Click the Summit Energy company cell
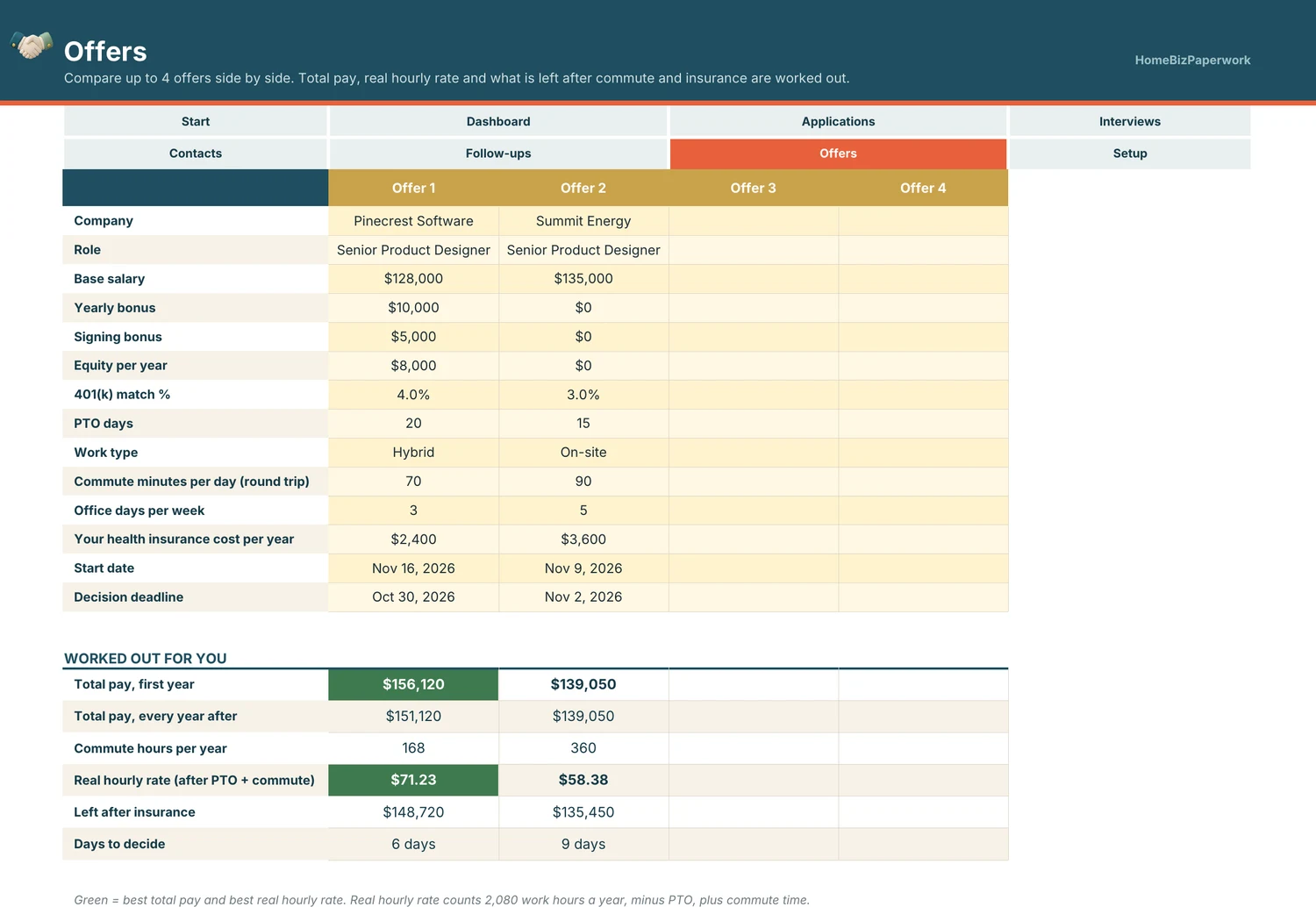This screenshot has width=1316, height=907. coord(583,221)
